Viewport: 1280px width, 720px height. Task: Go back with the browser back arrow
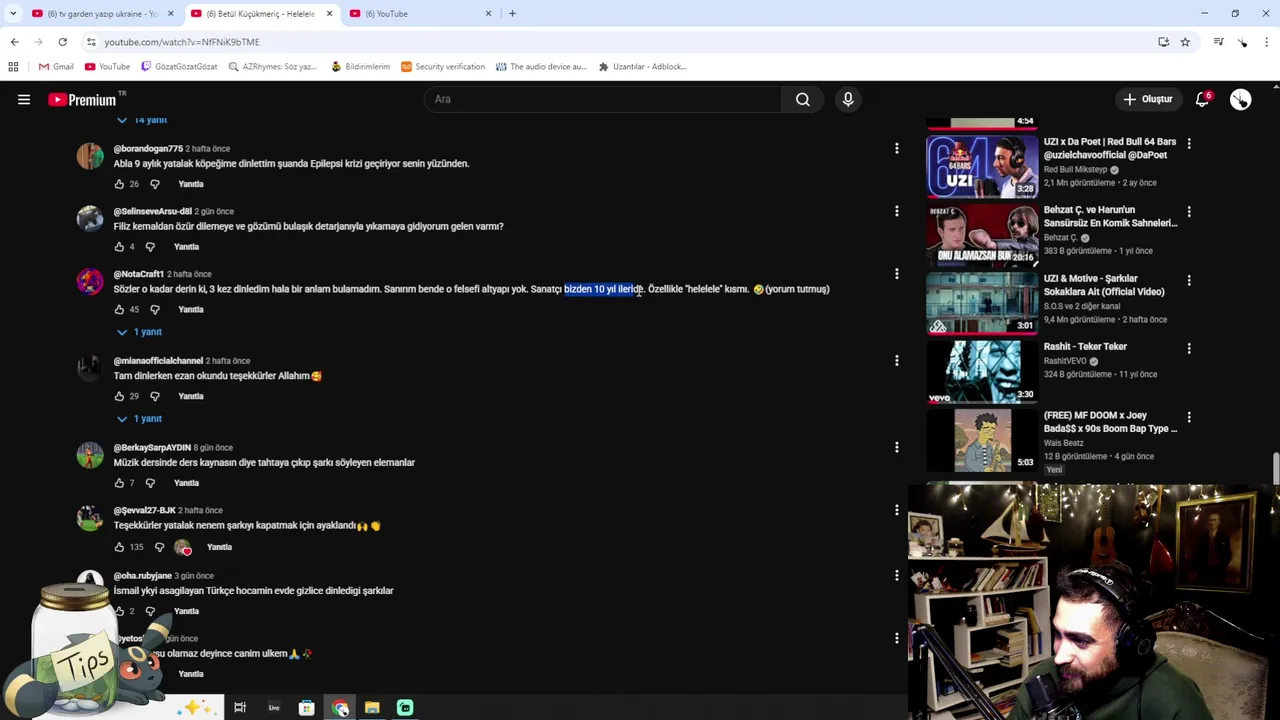point(14,42)
